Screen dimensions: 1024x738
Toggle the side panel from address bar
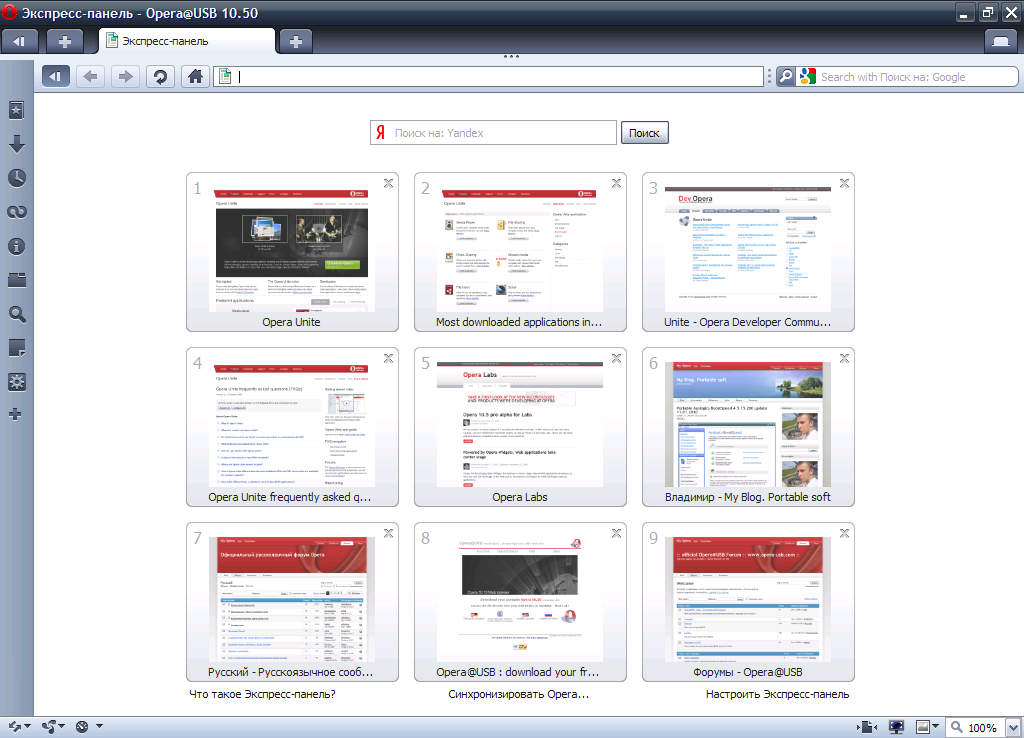click(56, 76)
